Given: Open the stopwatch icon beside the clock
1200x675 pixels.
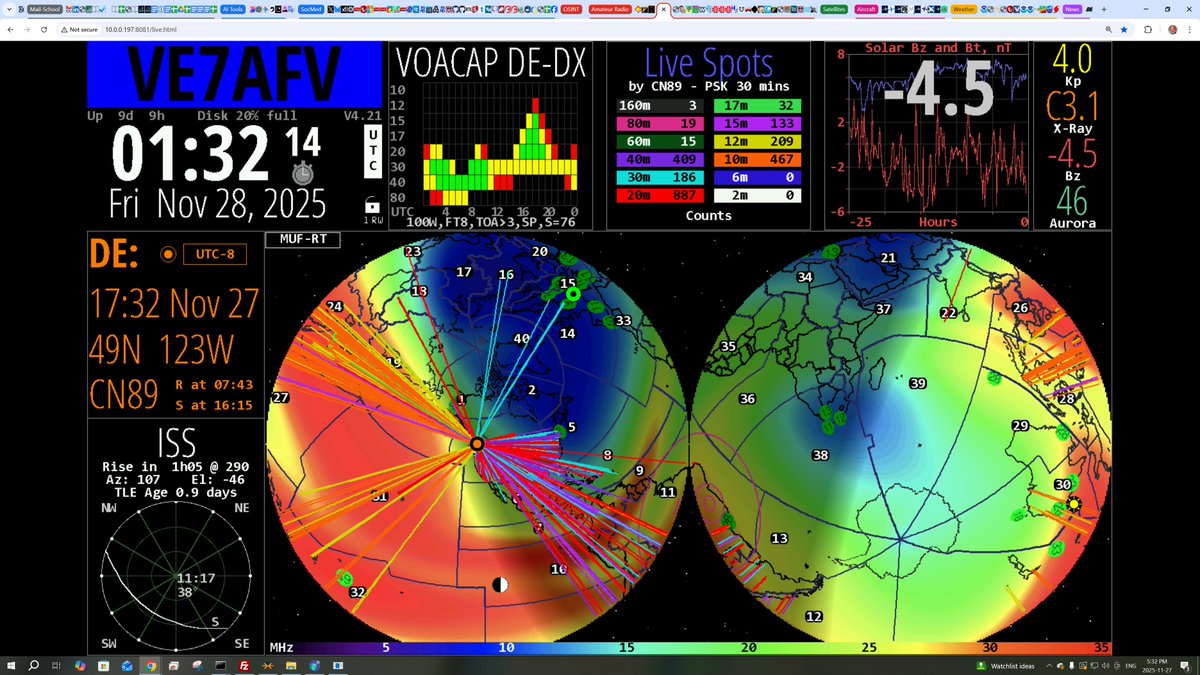Looking at the screenshot, I should pyautogui.click(x=303, y=172).
